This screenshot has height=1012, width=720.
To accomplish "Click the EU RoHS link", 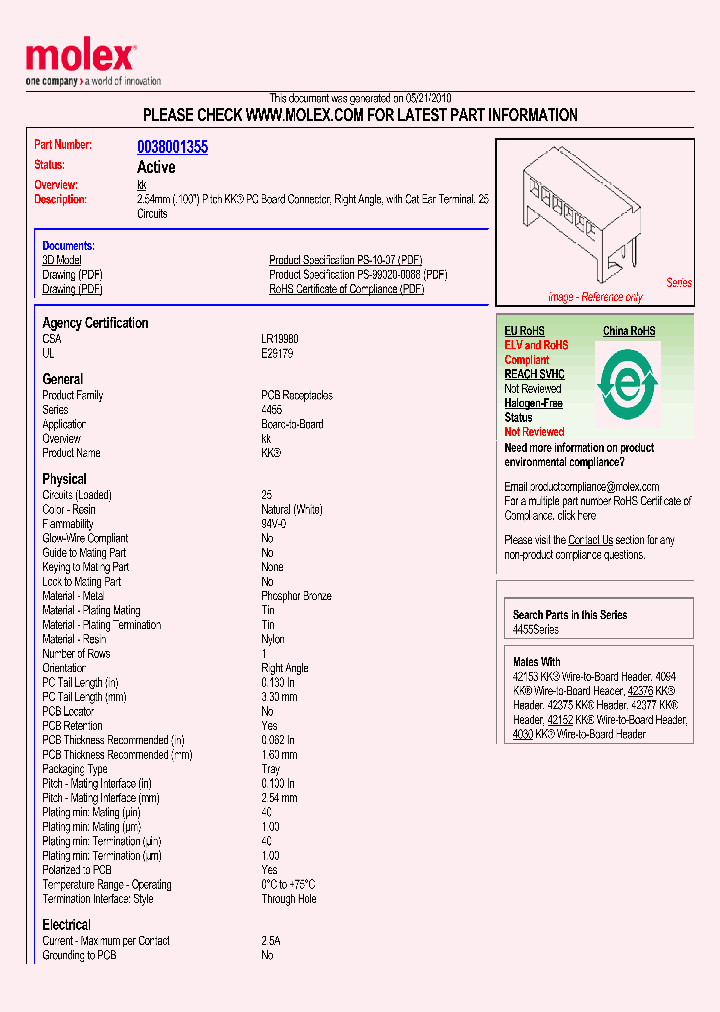I will 524,331.
